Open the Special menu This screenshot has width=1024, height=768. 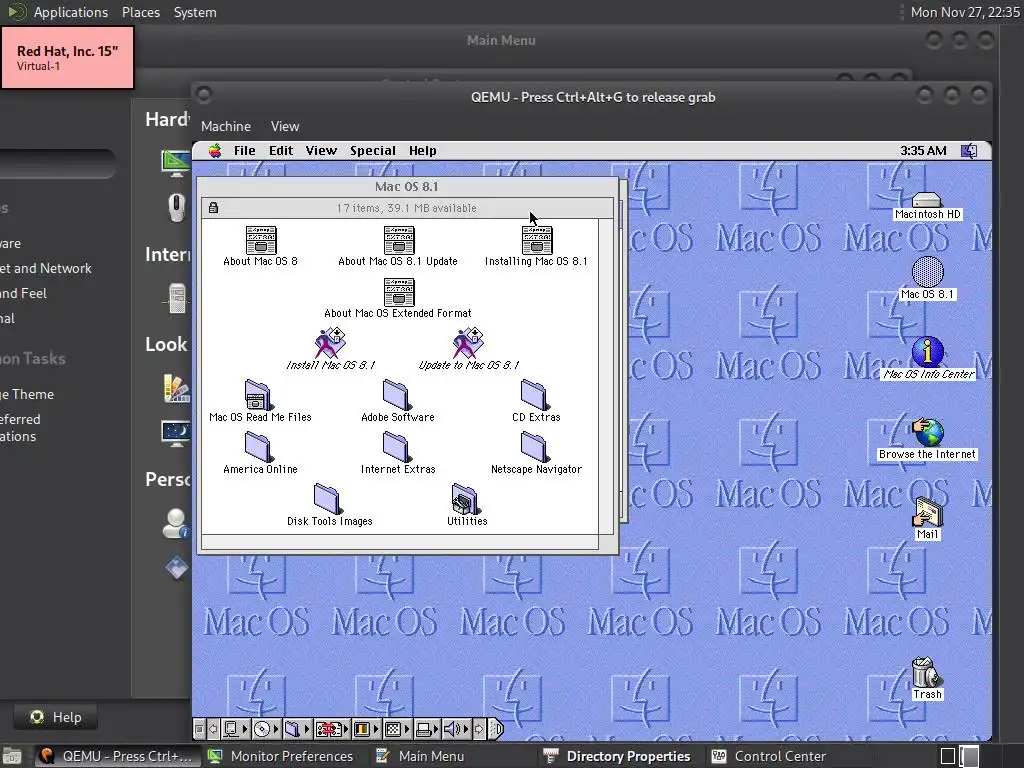pos(373,151)
